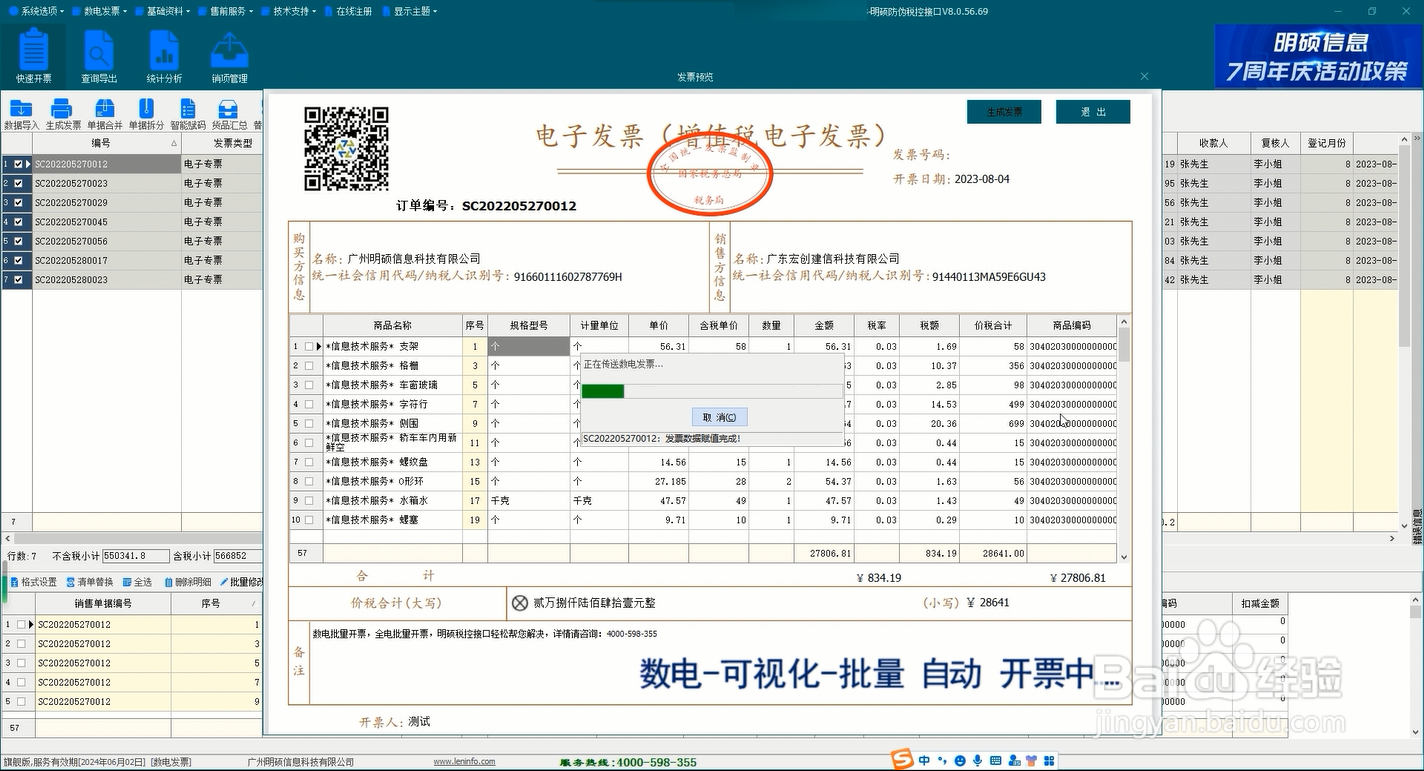Click the Sogou skin shirt icon
Screen dimensions: 1424x771
pos(1032,761)
